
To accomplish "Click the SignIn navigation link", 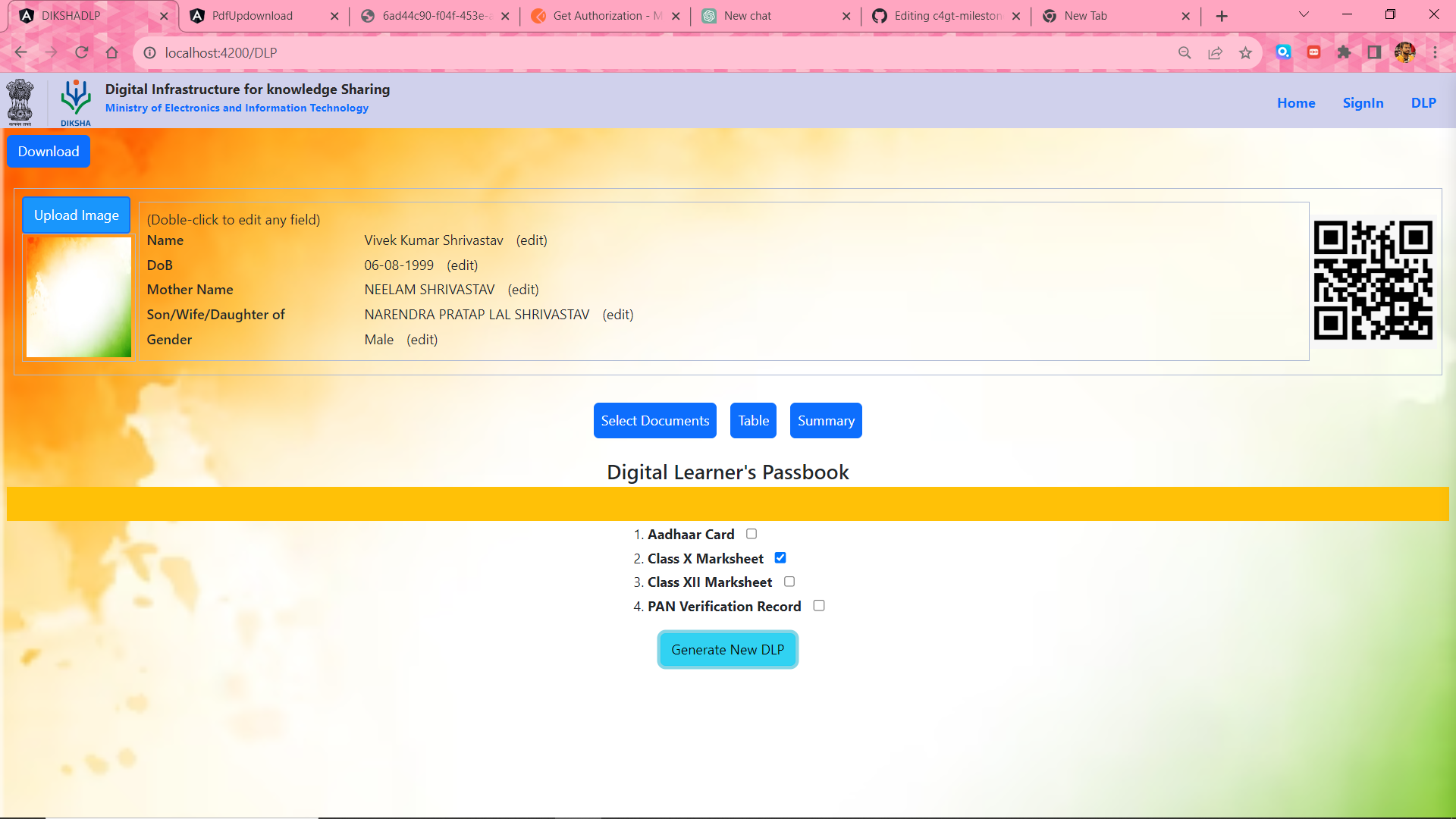I will pyautogui.click(x=1363, y=103).
